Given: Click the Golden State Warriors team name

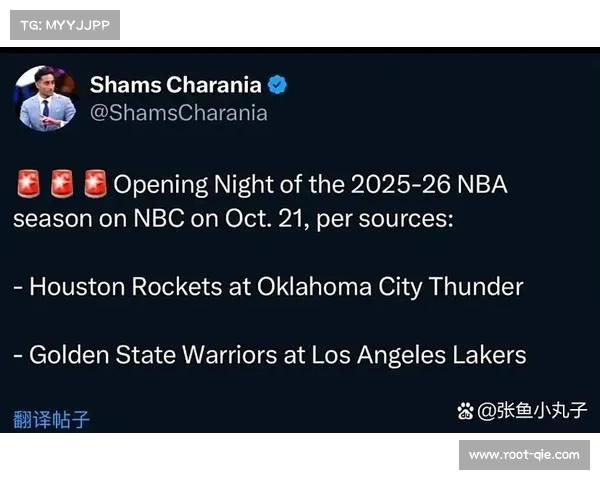Looking at the screenshot, I should pos(155,354).
